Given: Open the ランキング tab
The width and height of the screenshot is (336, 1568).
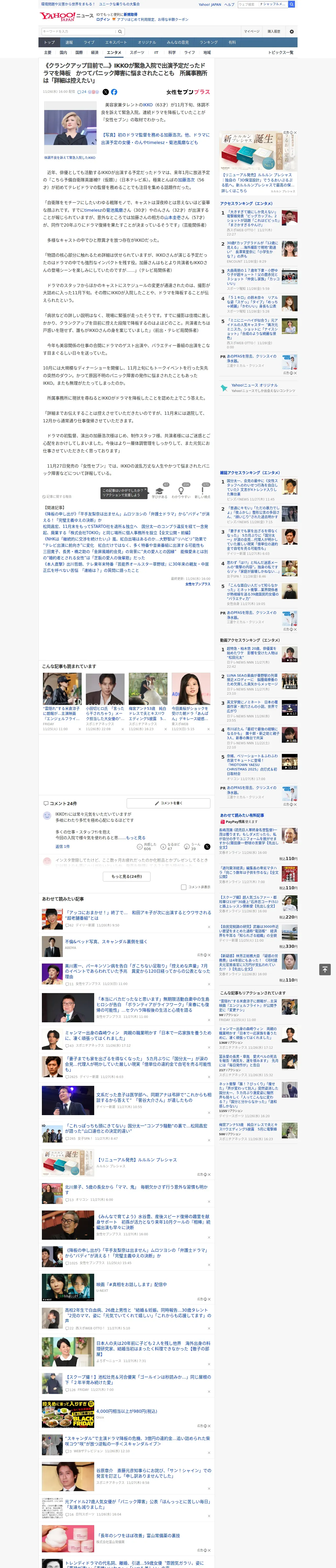Looking at the screenshot, I should (209, 43).
